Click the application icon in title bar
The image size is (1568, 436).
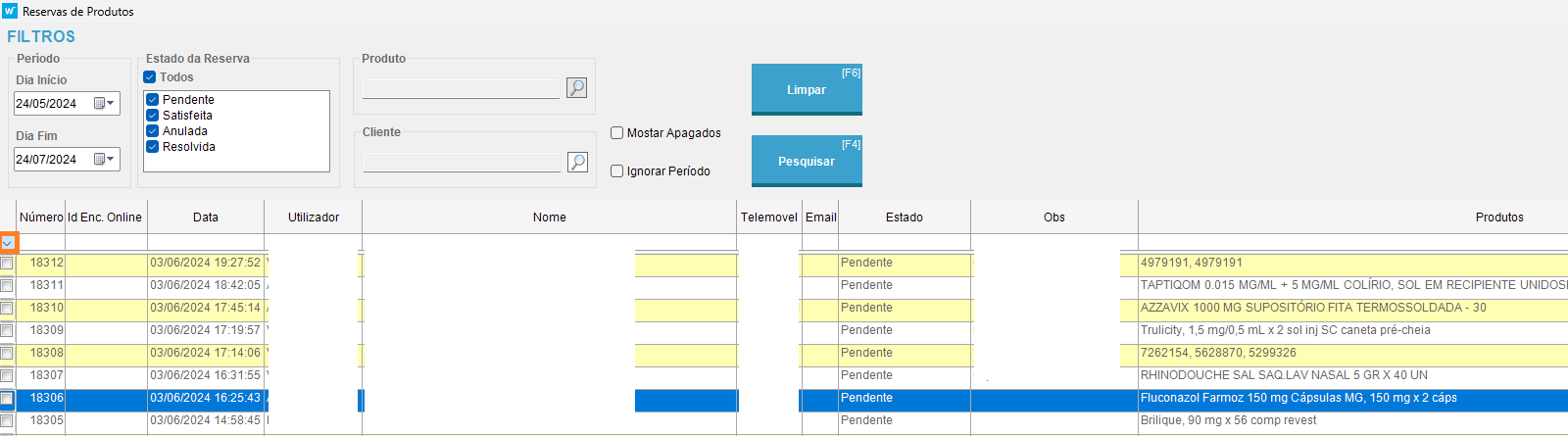pos(10,11)
